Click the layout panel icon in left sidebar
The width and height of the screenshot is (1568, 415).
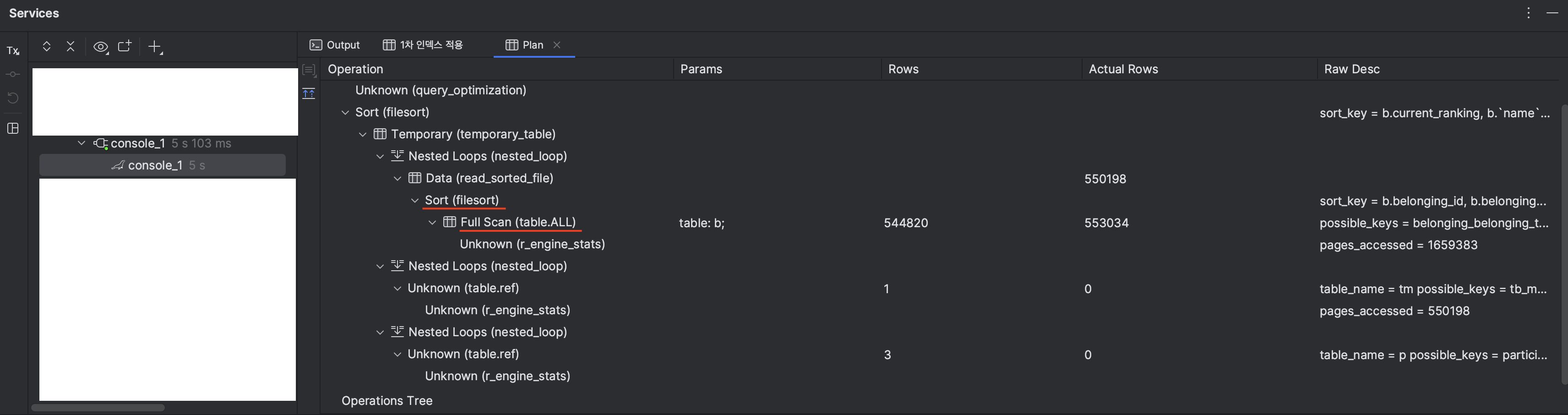click(x=13, y=128)
